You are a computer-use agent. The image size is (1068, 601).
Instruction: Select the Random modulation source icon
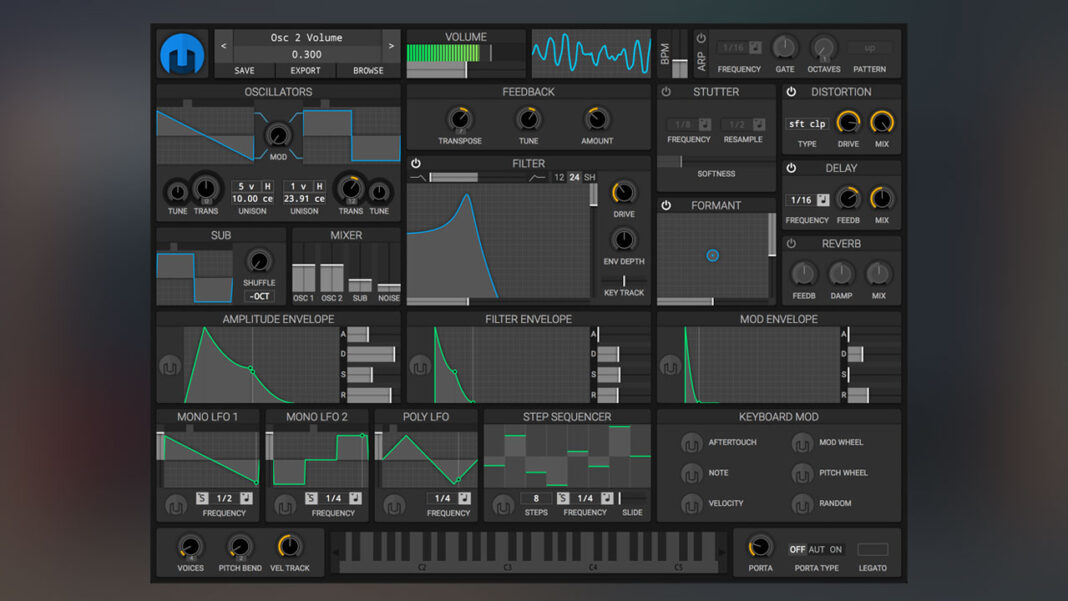(804, 504)
